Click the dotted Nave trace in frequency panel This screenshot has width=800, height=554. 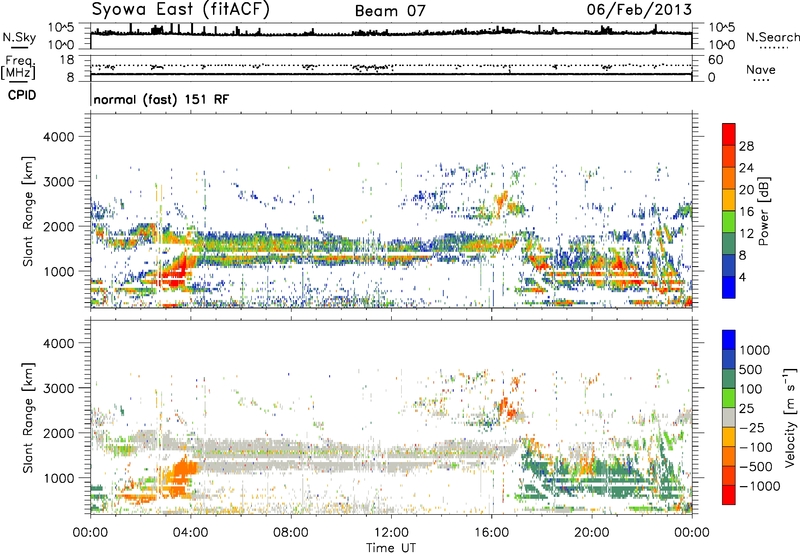pos(391,66)
